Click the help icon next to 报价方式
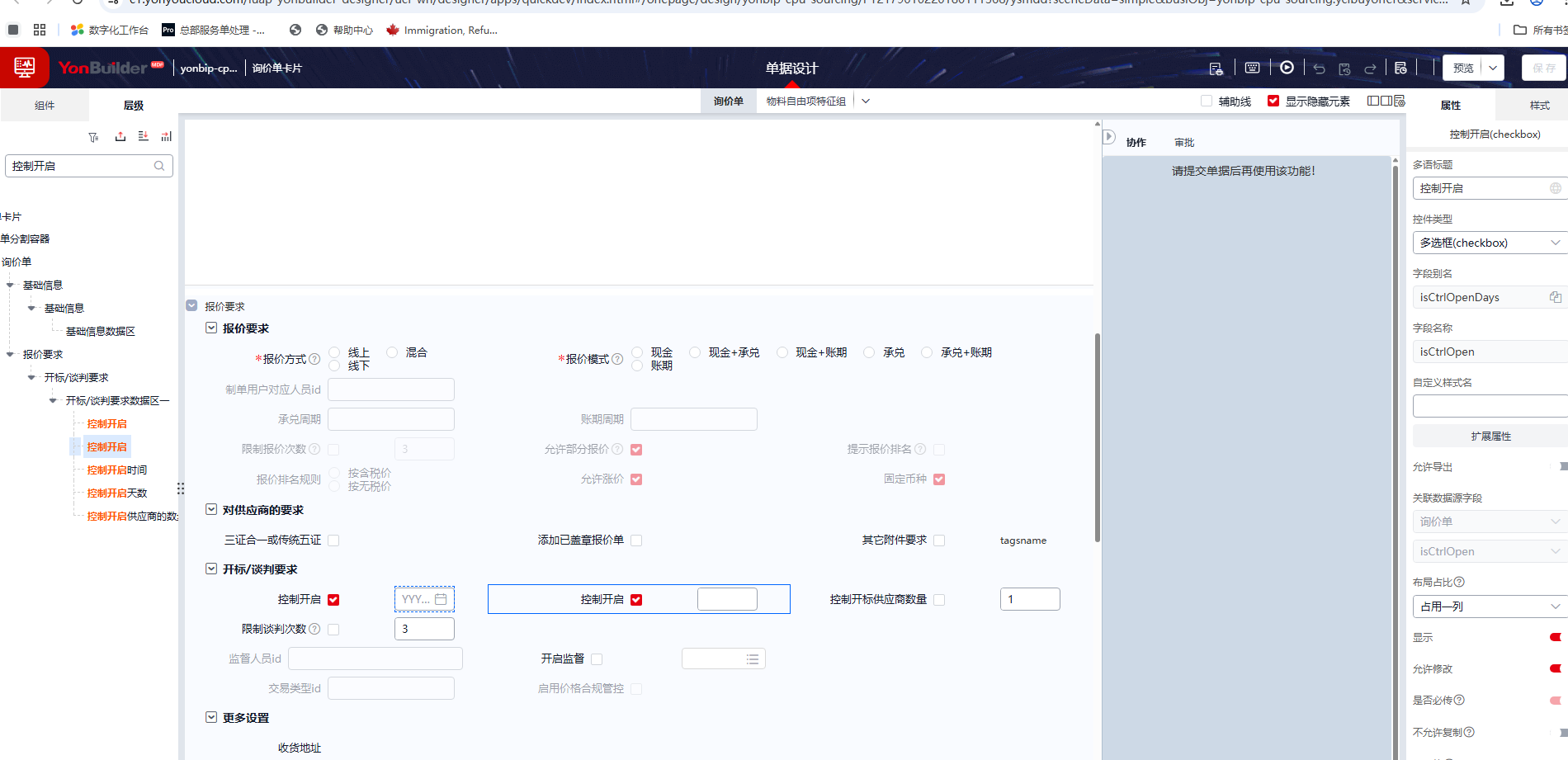Viewport: 1568px width, 760px height. [x=314, y=359]
